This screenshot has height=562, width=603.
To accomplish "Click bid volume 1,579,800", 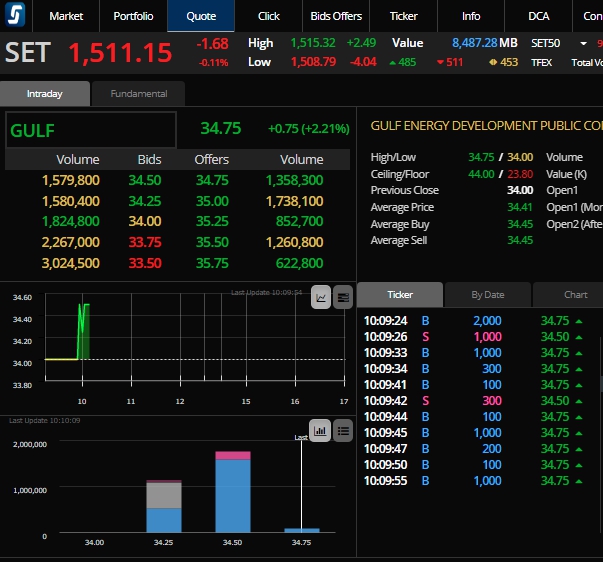I will point(71,180).
